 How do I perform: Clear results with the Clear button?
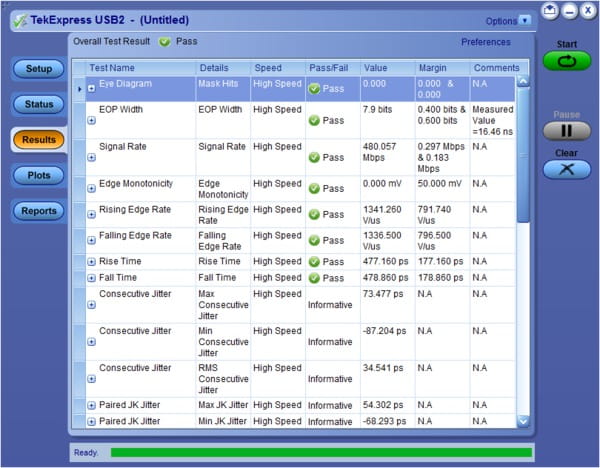(566, 169)
